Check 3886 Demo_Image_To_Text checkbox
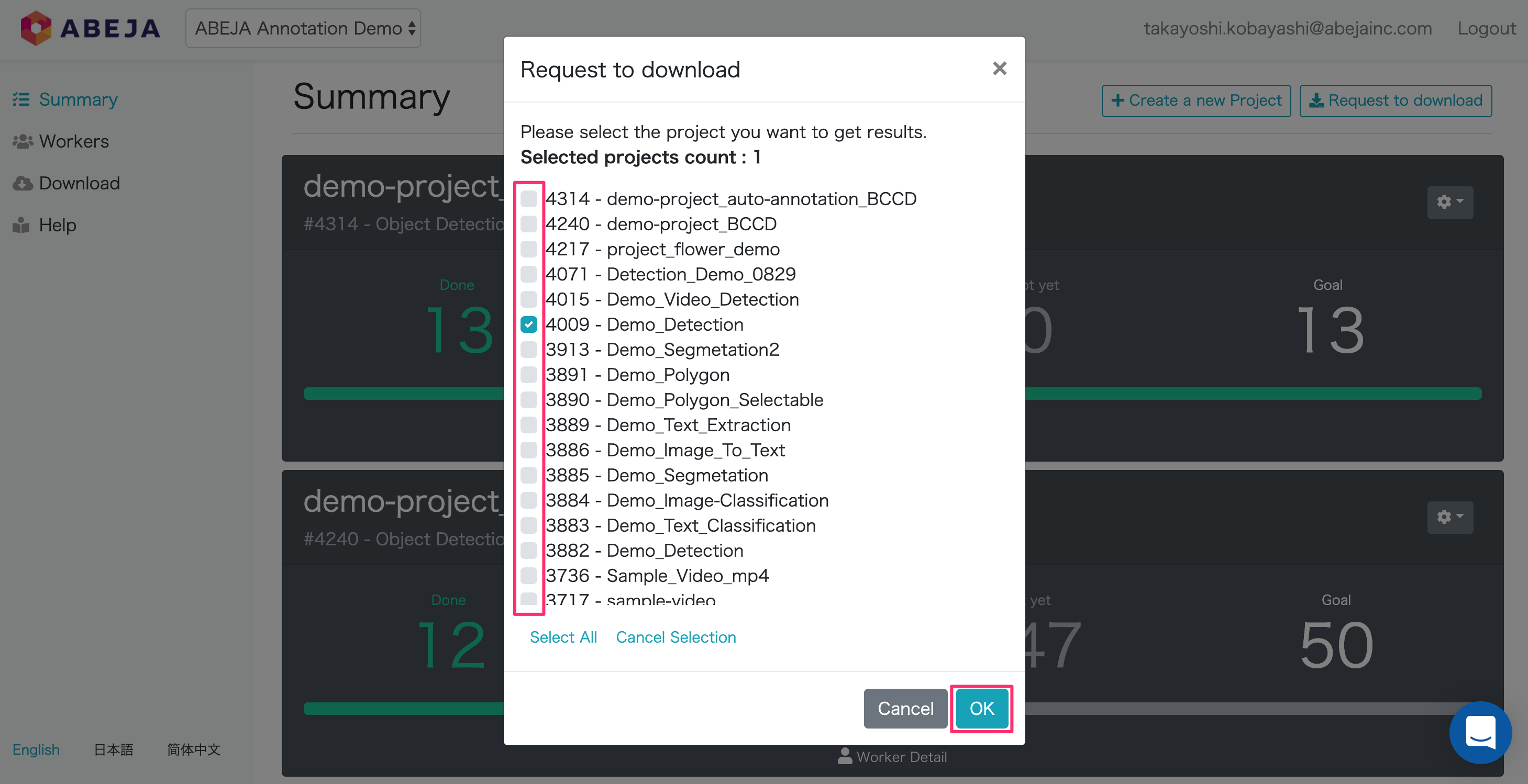Screen dimensions: 1528x784 pyautogui.click(x=528, y=450)
